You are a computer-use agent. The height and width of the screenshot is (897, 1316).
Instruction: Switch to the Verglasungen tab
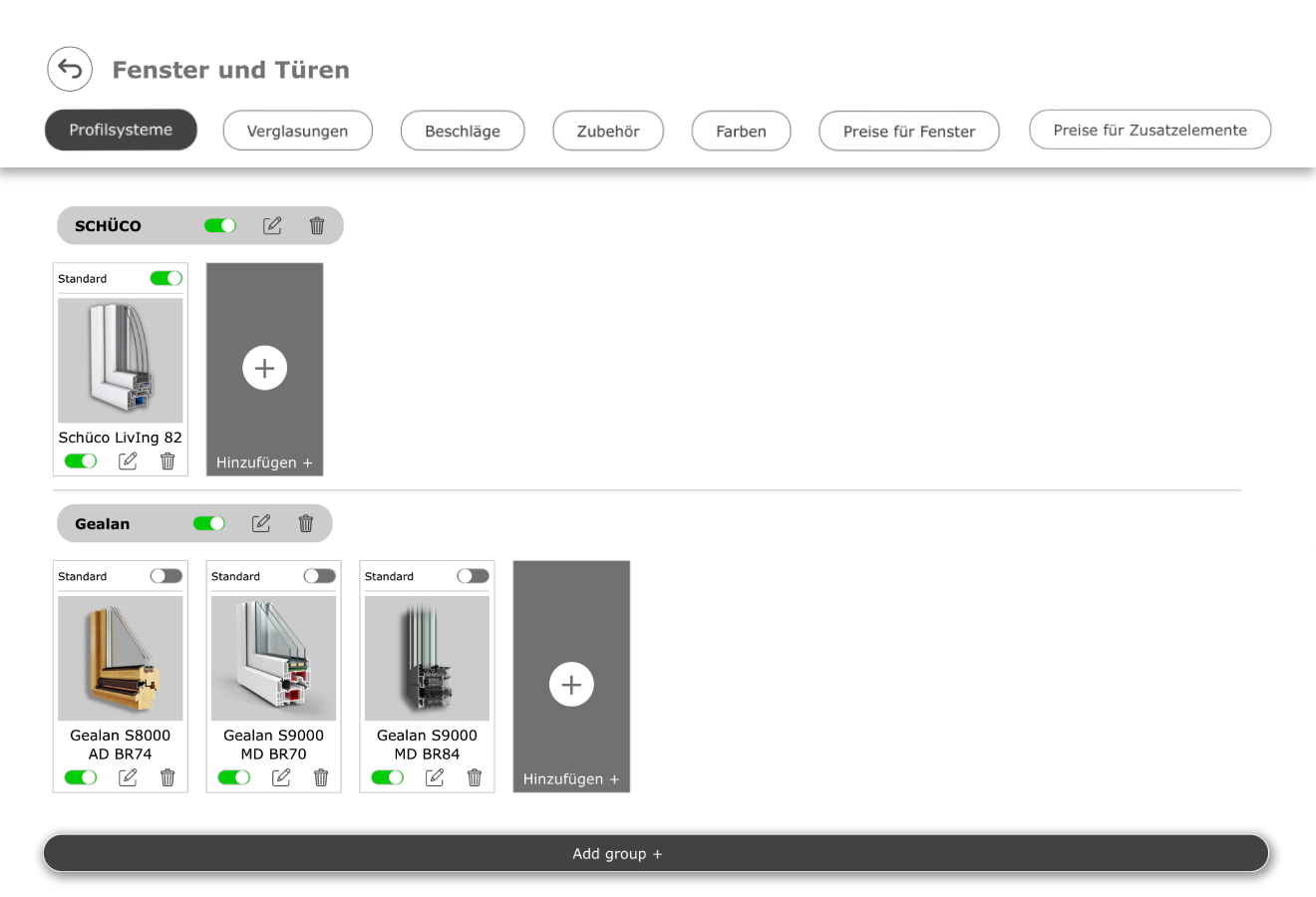click(x=297, y=130)
